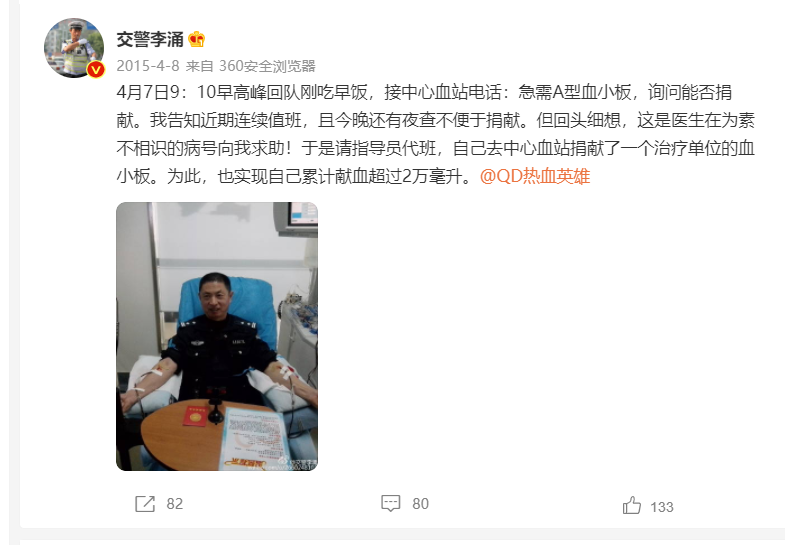Click the repost share icon
This screenshot has height=545, width=785.
coord(145,503)
